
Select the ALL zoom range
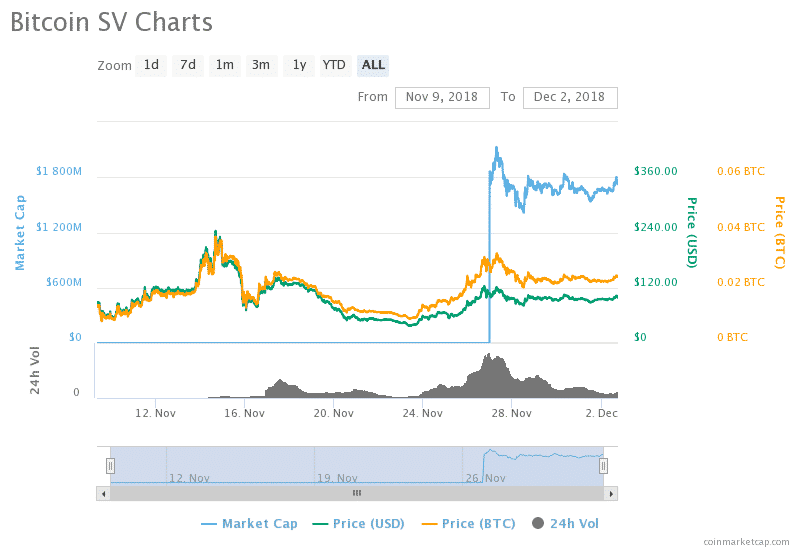click(x=373, y=65)
